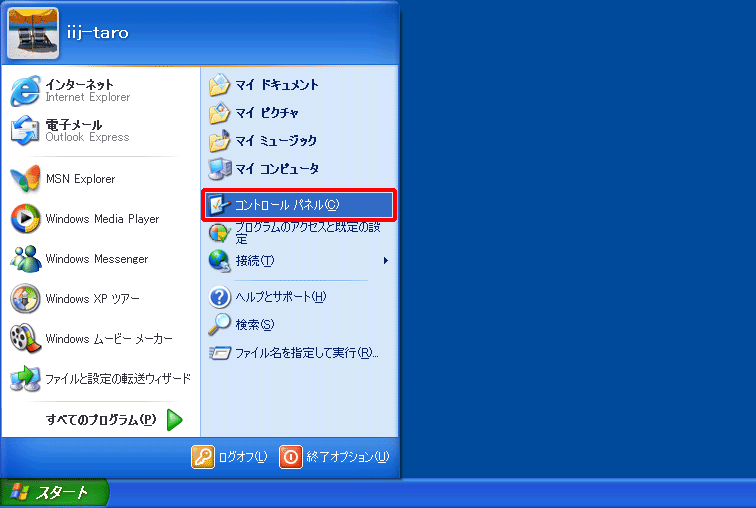Viewport: 756px width, 508px height.
Task: Click the 接続 globe icon
Action: (x=219, y=261)
